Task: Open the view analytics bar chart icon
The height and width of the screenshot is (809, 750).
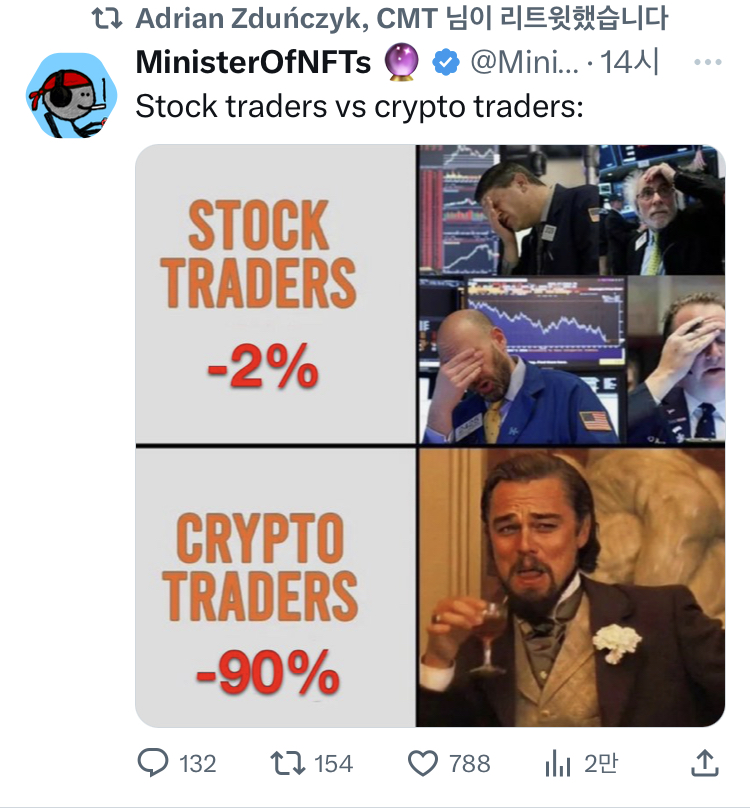Action: click(x=557, y=764)
